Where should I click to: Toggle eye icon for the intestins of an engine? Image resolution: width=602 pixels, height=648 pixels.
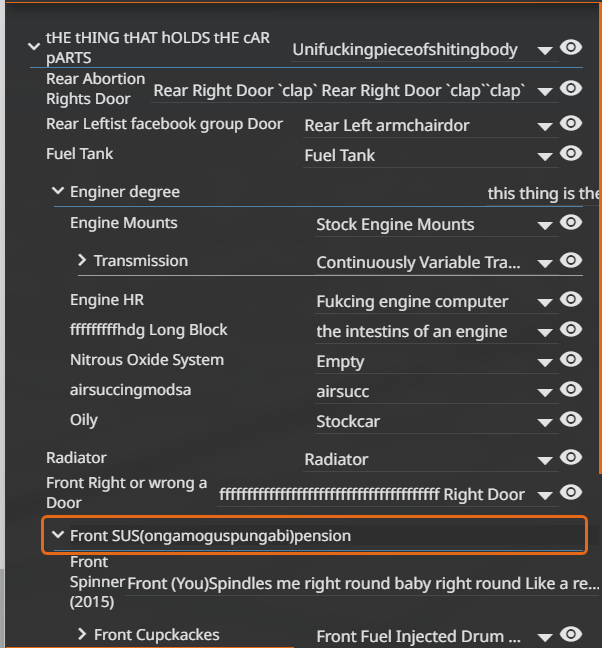tap(571, 330)
